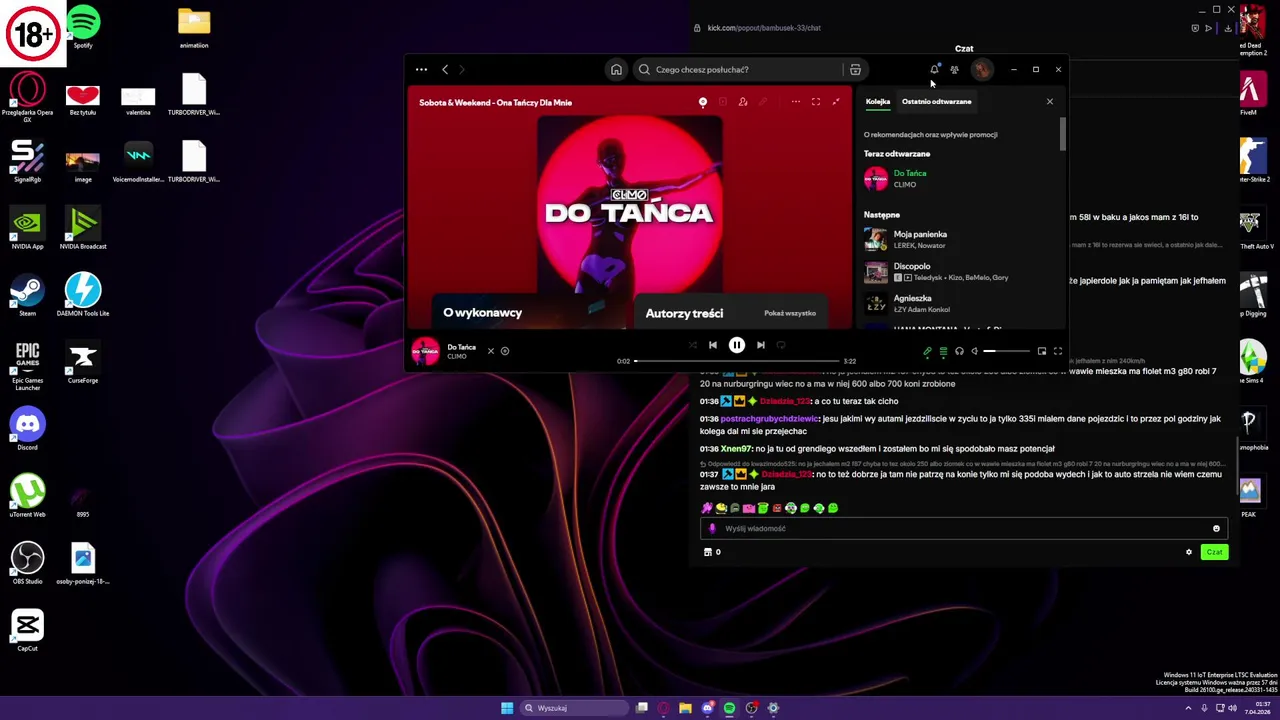Click the X icon next to Do Tańca
The height and width of the screenshot is (720, 1280).
point(490,351)
